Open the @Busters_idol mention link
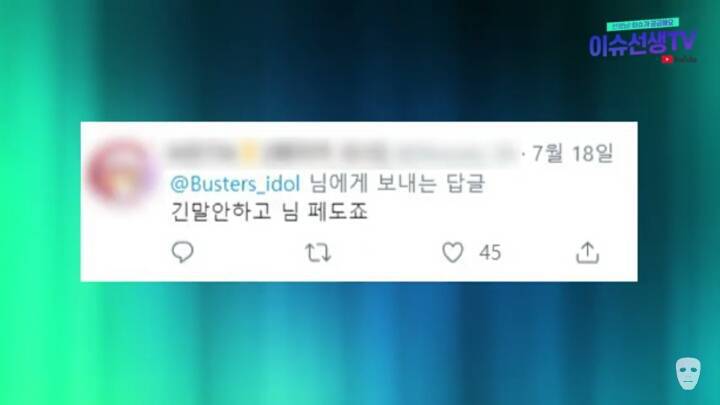 click(x=235, y=184)
